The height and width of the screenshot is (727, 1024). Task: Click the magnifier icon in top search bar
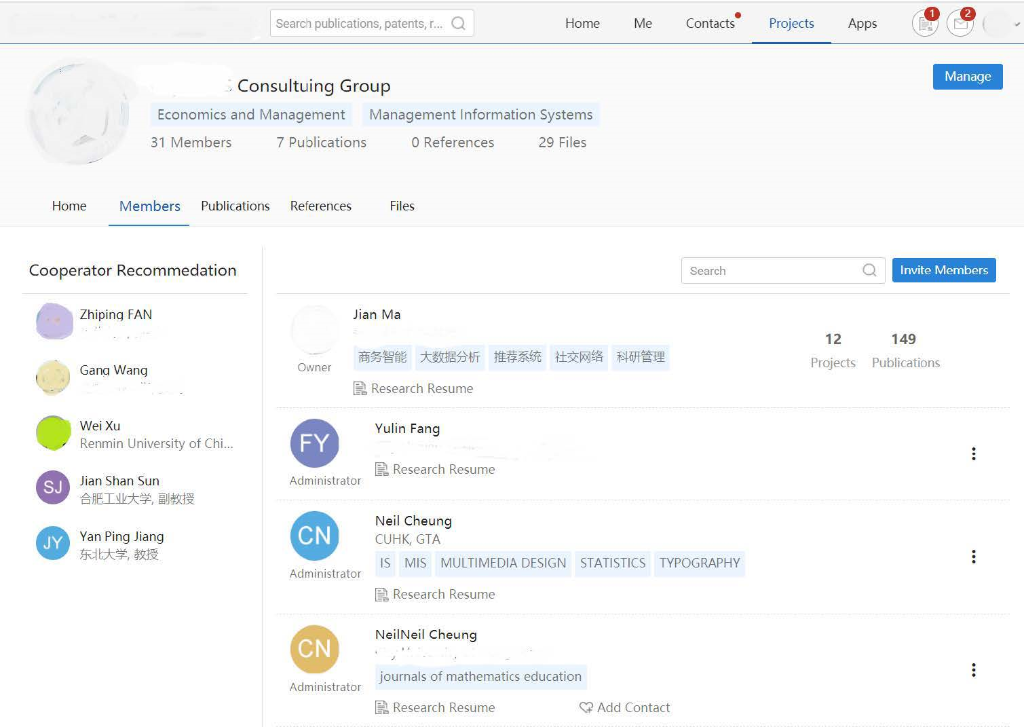(458, 24)
